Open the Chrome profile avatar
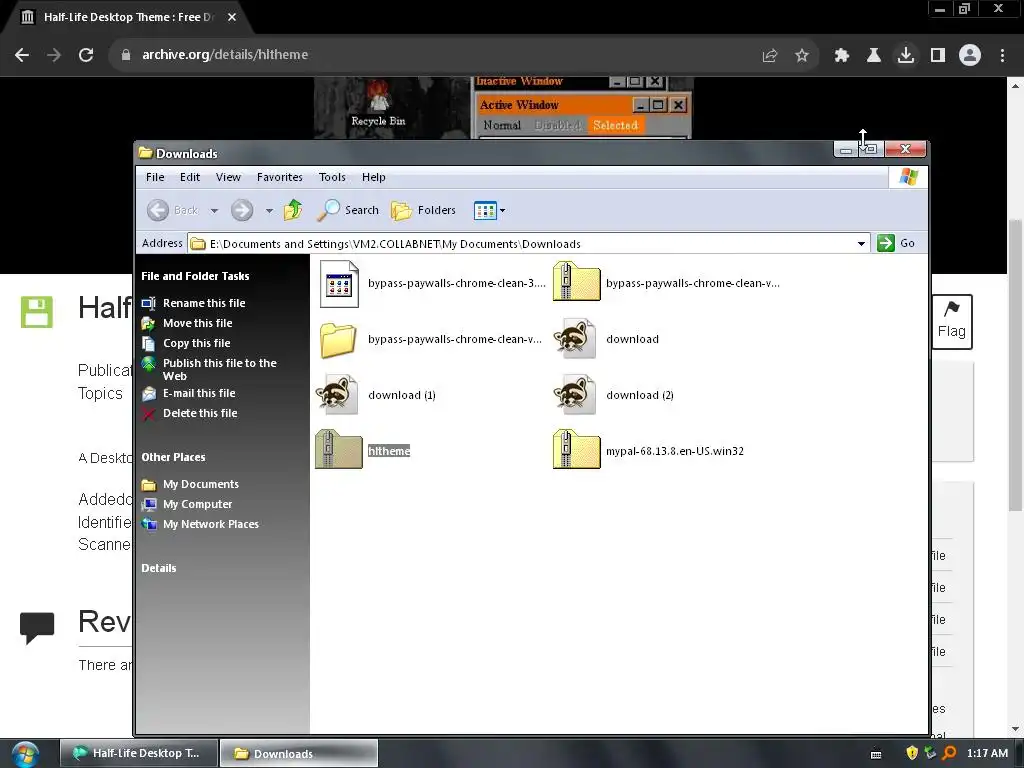This screenshot has width=1024, height=768. coord(970,55)
